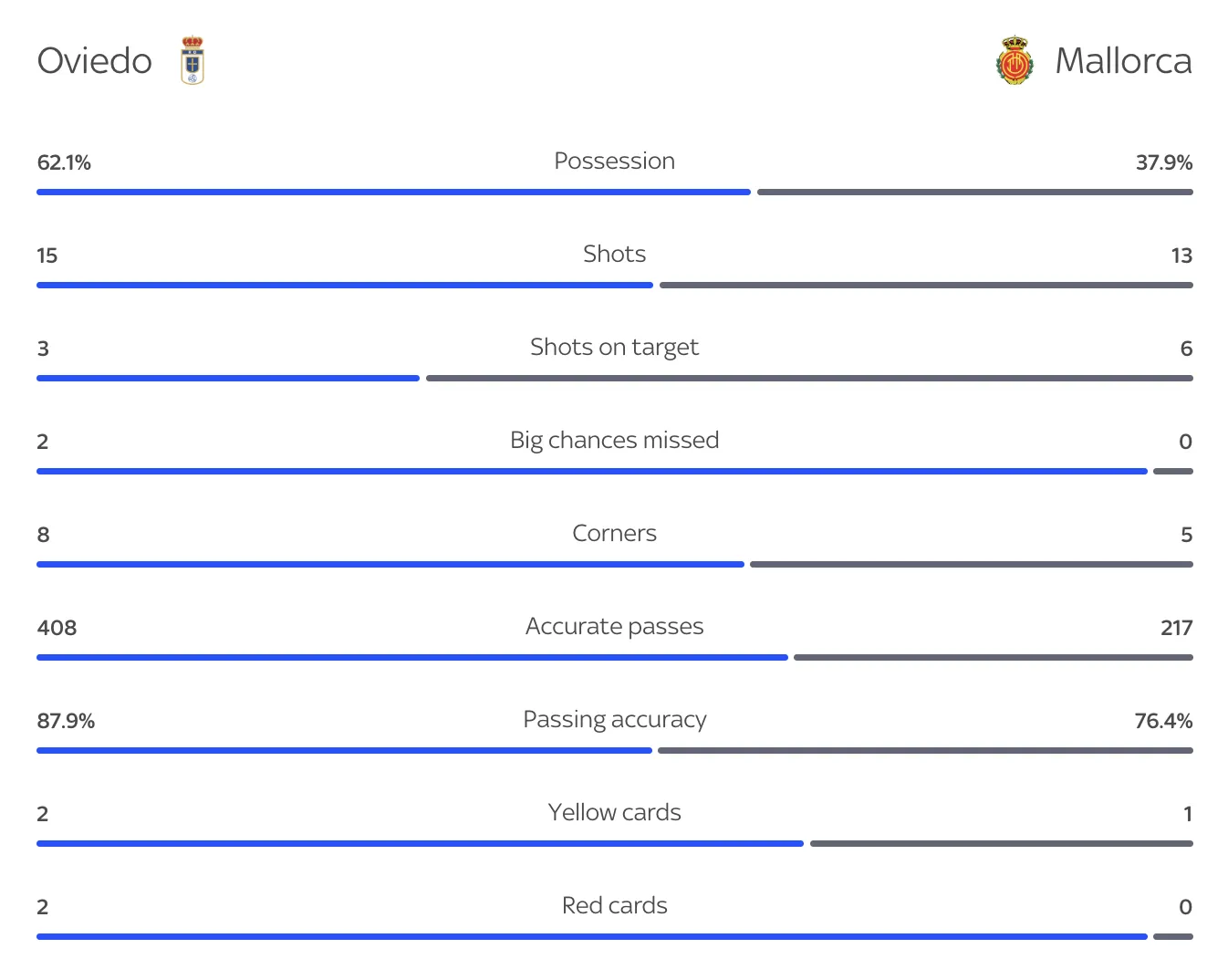Viewport: 1228px width, 980px height.
Task: Click the Passing accuracy label
Action: (614, 720)
